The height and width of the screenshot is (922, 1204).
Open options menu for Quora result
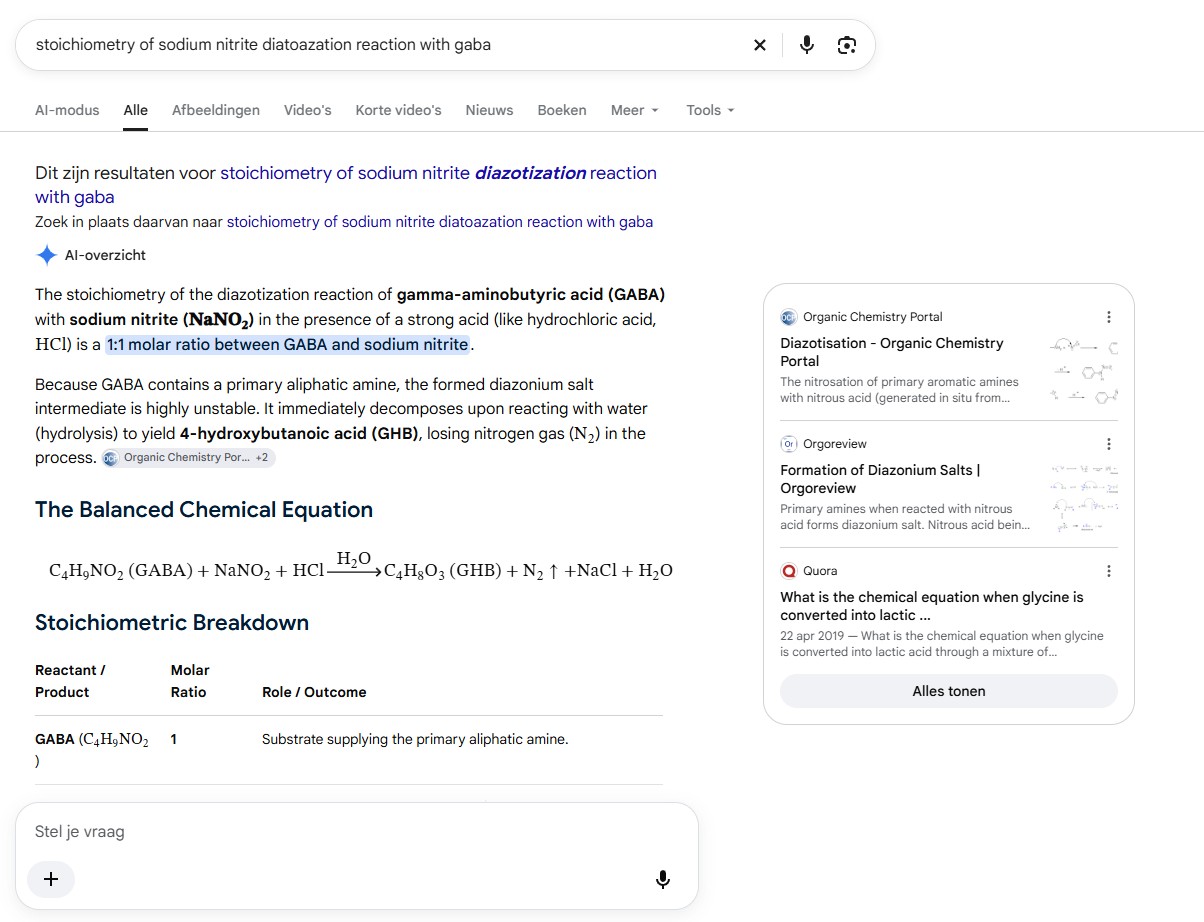(x=1108, y=571)
